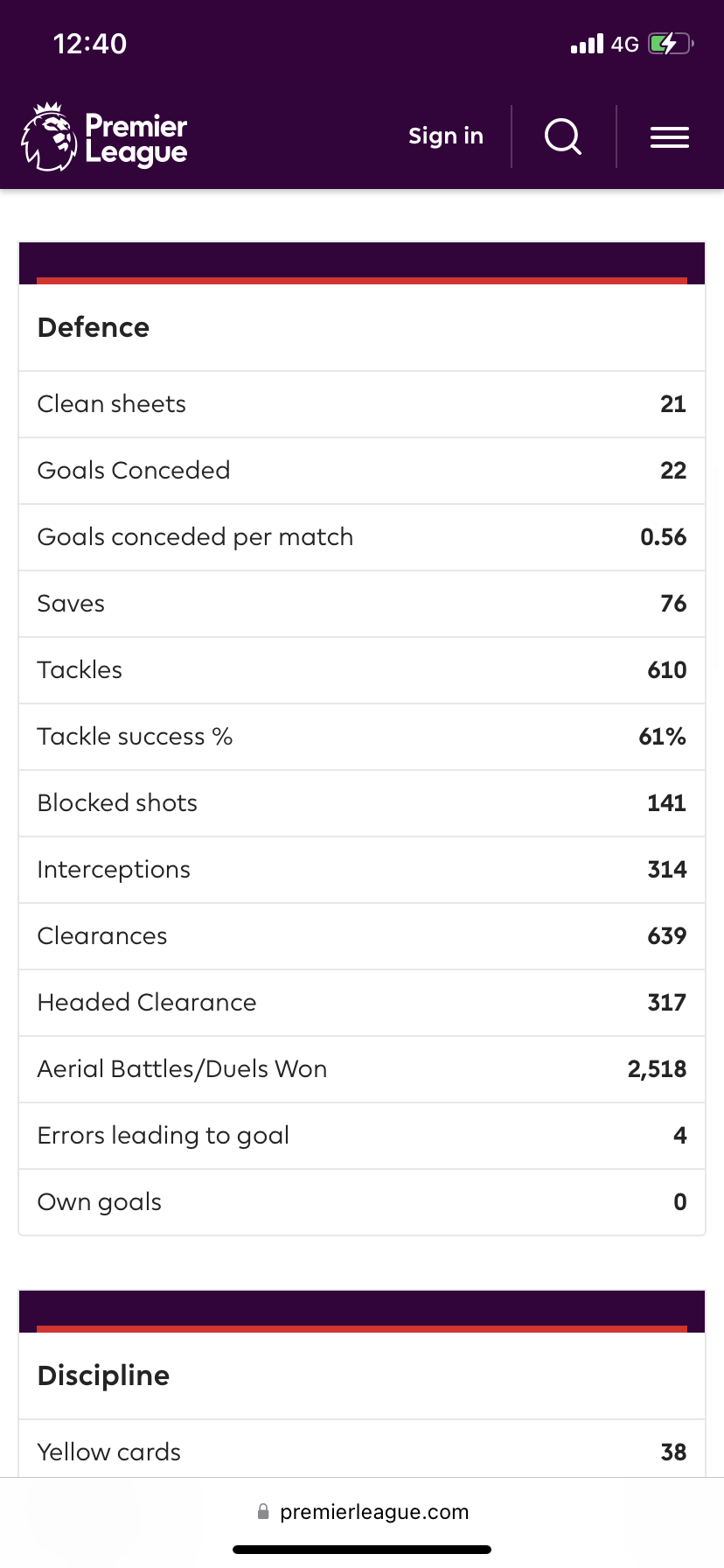Tap the Discipline section heading
This screenshot has height=1568, width=724.
point(103,1375)
